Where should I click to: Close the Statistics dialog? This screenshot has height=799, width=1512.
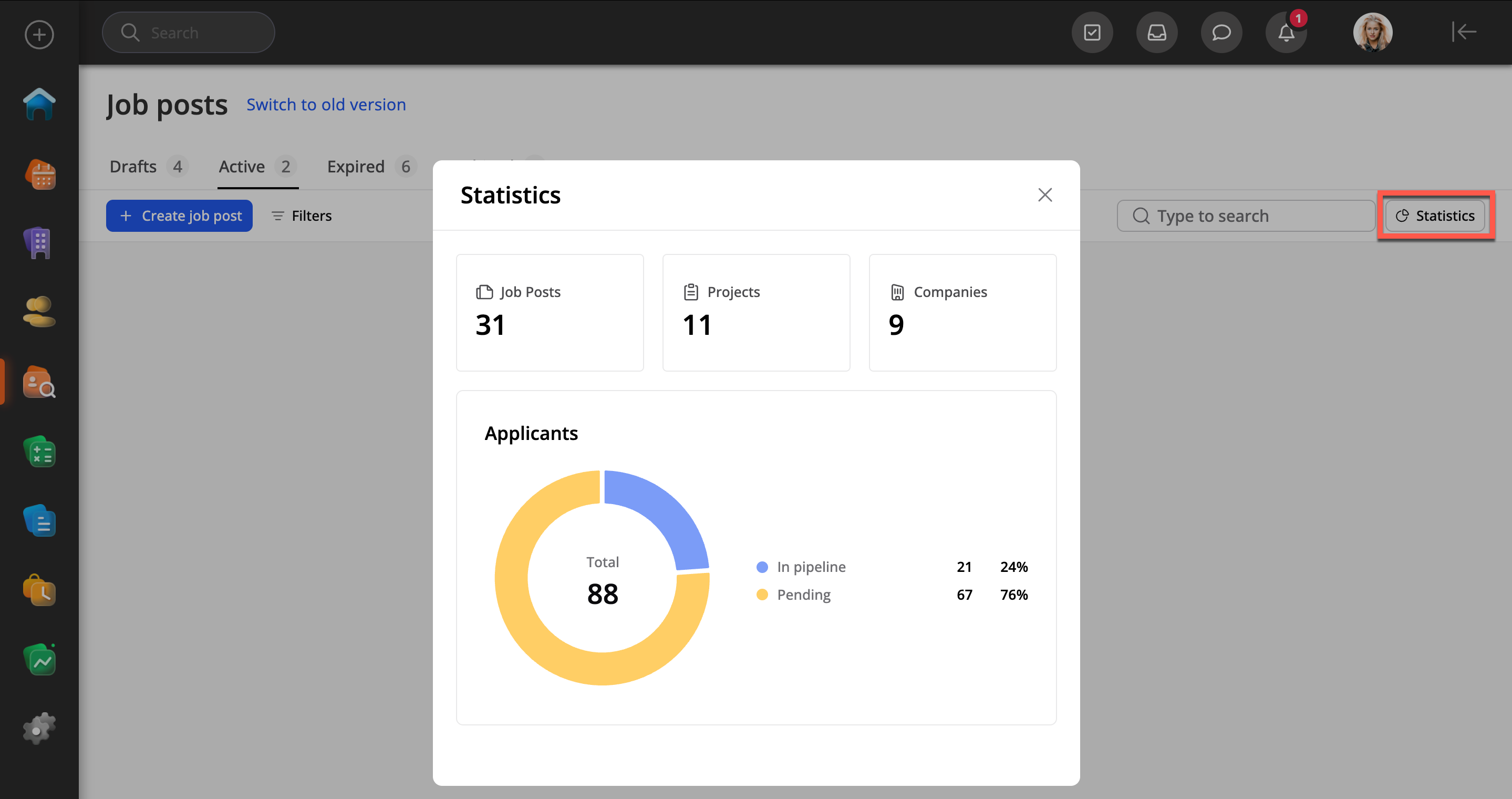(x=1044, y=195)
